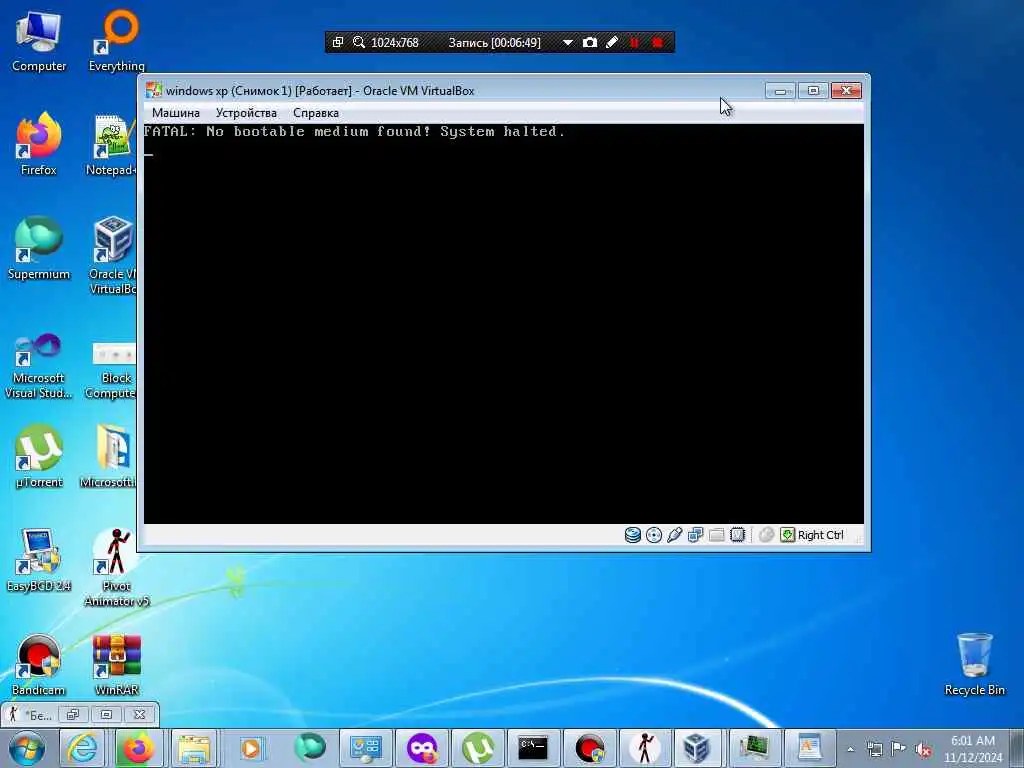Select the Supermium desktop shortcut
The image size is (1024, 768).
point(39,248)
